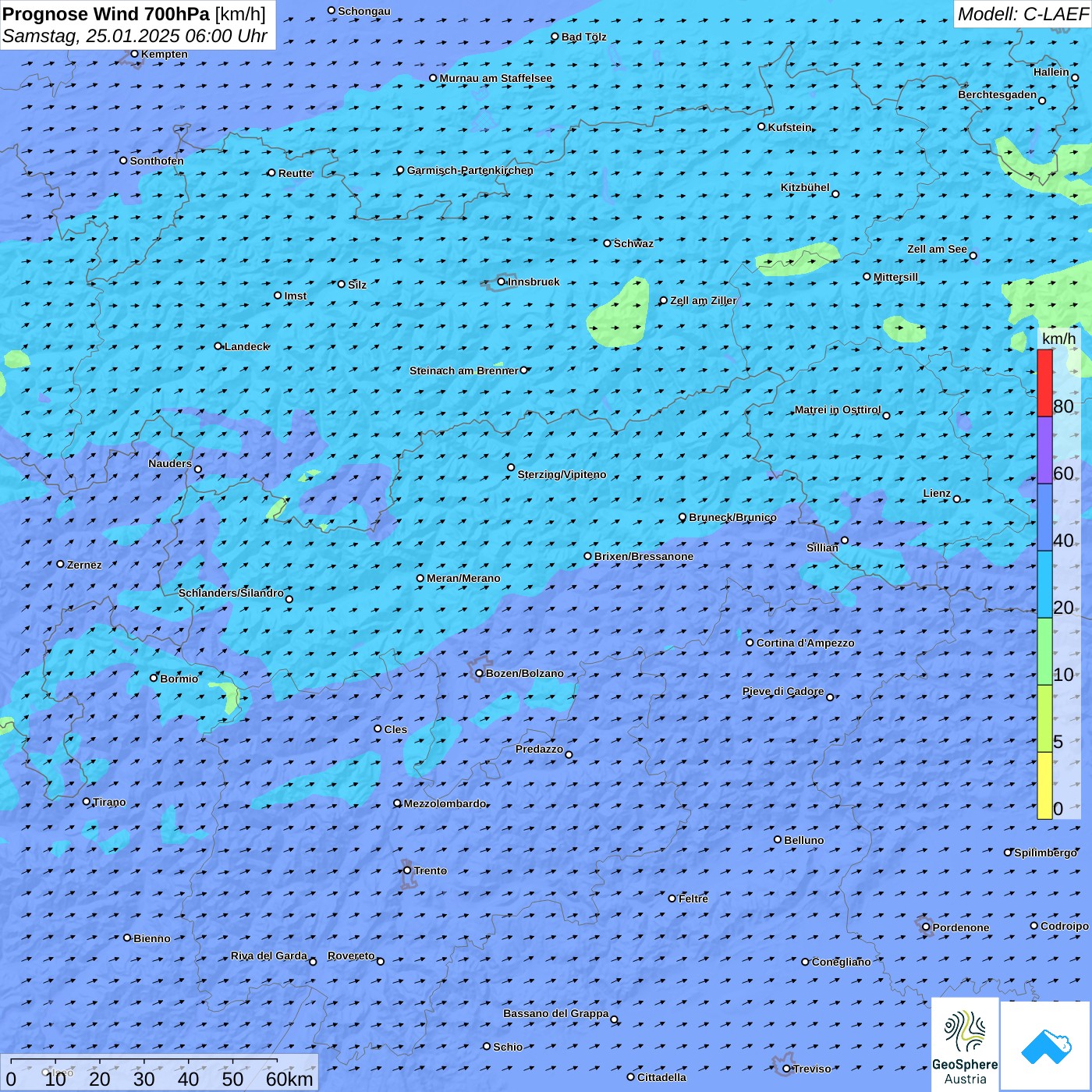
Task: Click the Bozen/Bolzano city marker
Action: click(480, 673)
